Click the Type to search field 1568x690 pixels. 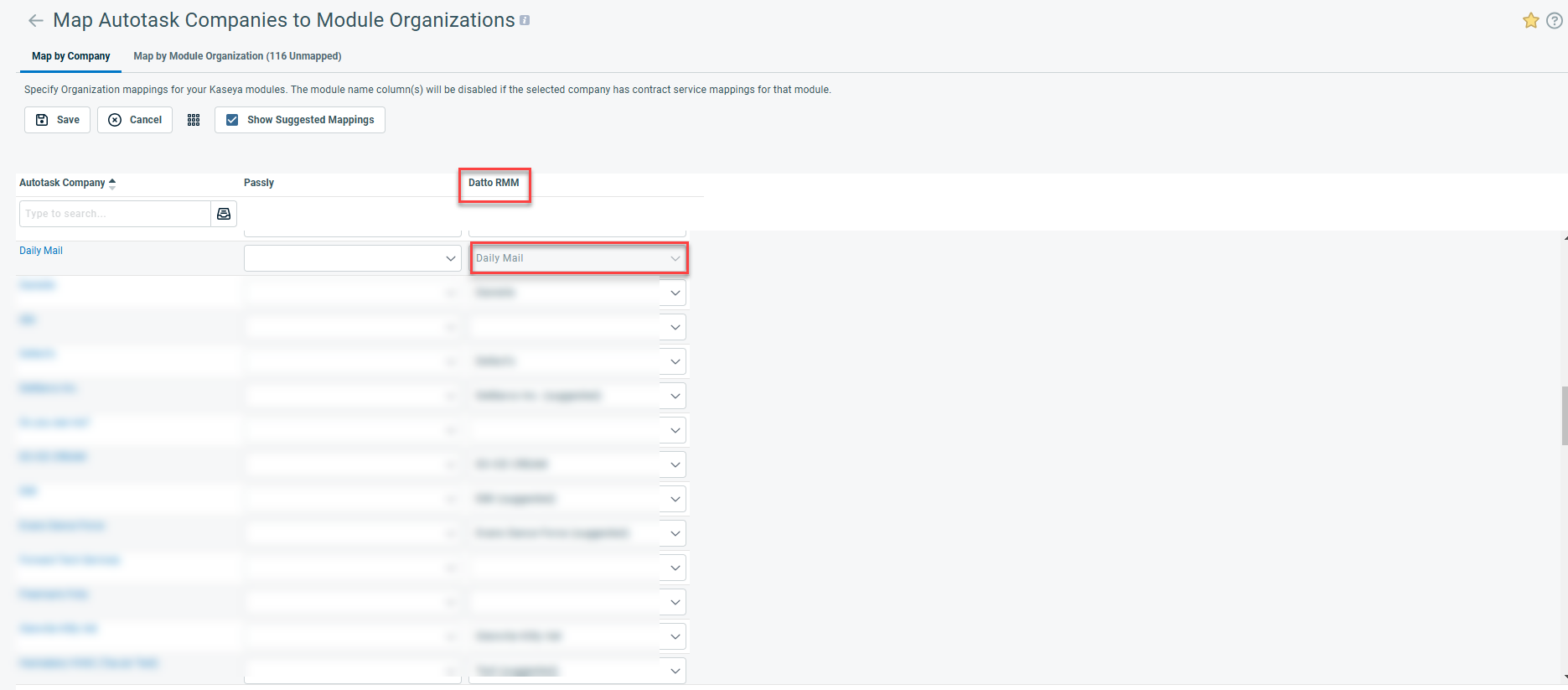pyautogui.click(x=115, y=214)
